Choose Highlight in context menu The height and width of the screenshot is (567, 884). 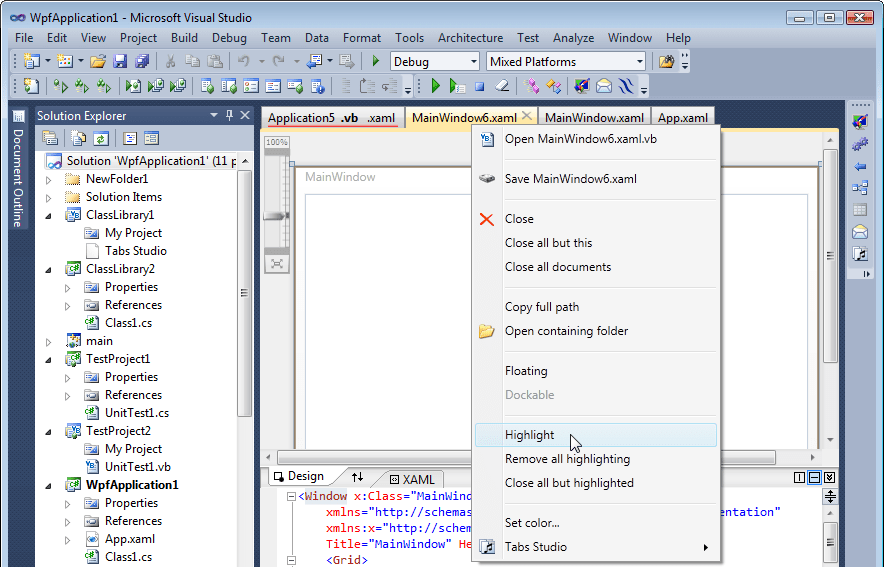tap(596, 435)
